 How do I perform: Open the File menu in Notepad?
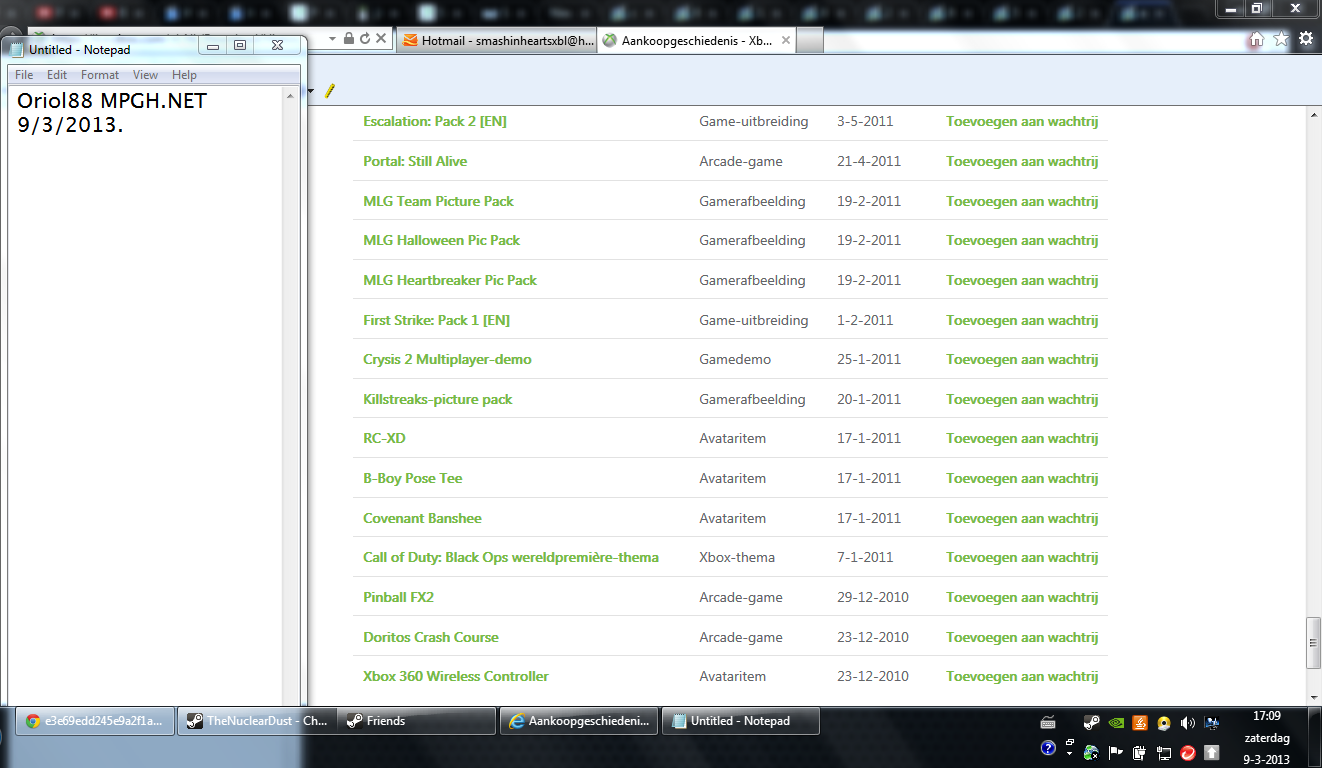[24, 75]
